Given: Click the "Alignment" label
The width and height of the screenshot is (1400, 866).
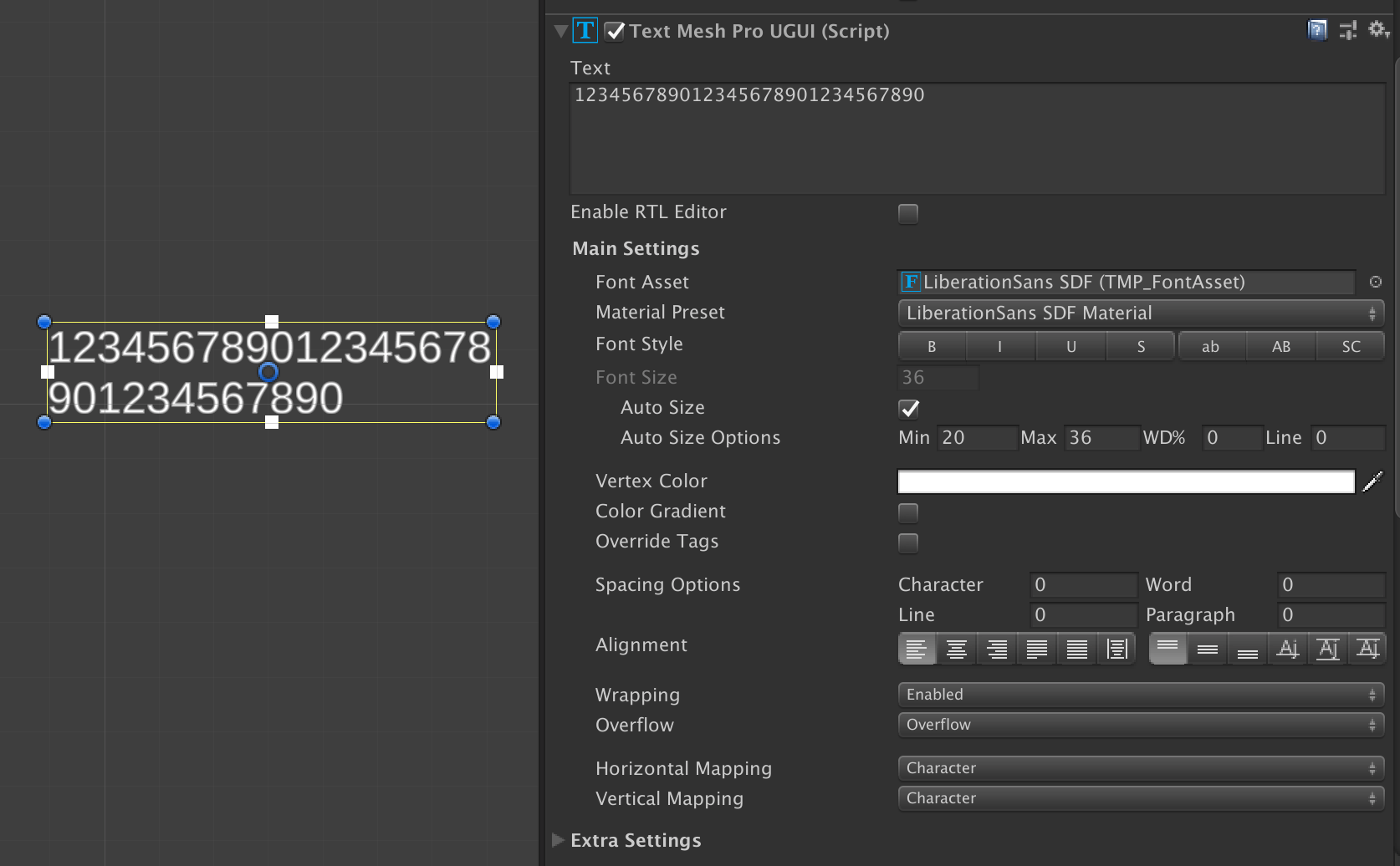Looking at the screenshot, I should point(641,645).
